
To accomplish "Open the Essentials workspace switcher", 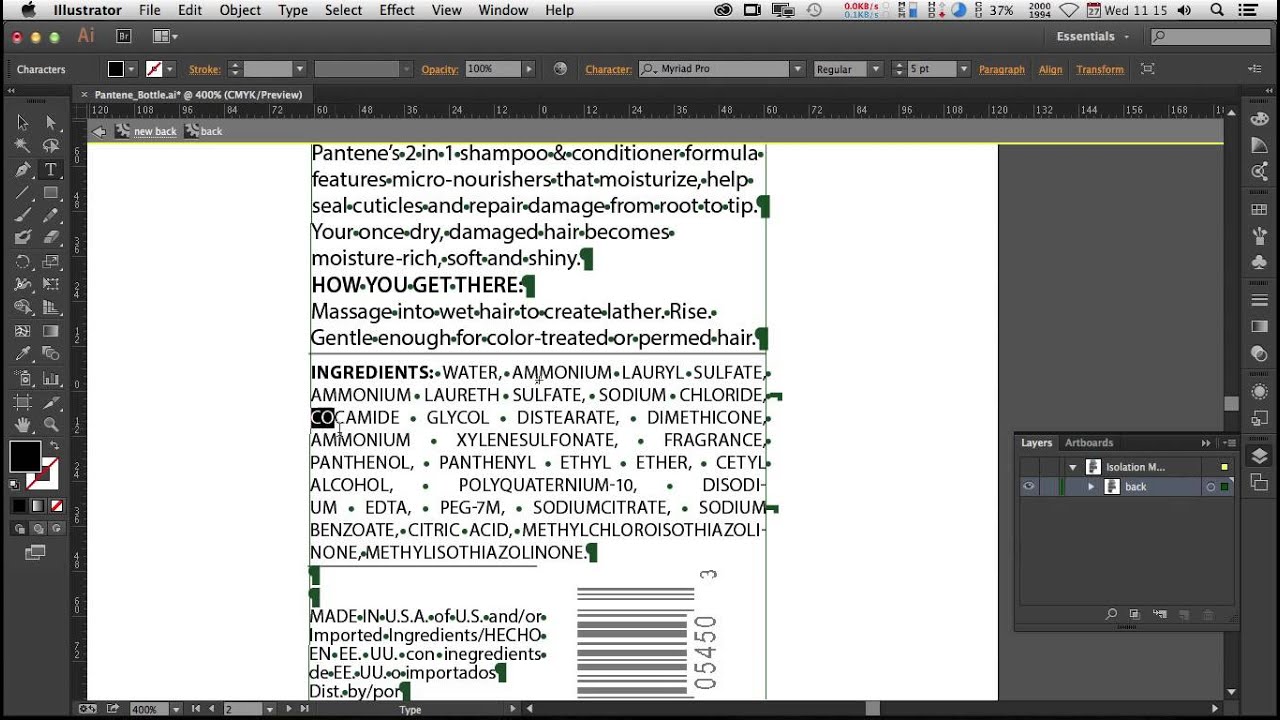I will click(1092, 36).
